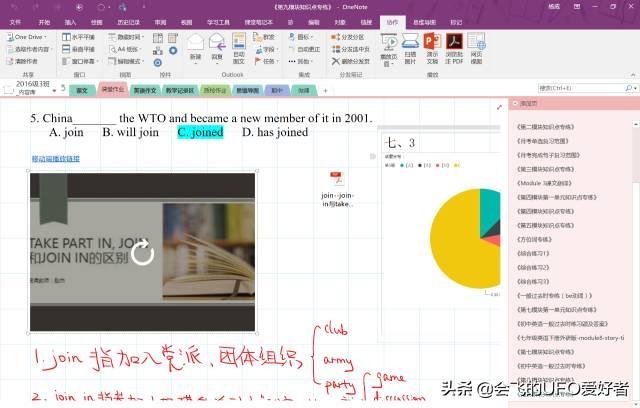Select the 英语作文 section tab
The image size is (640, 408).
(145, 90)
